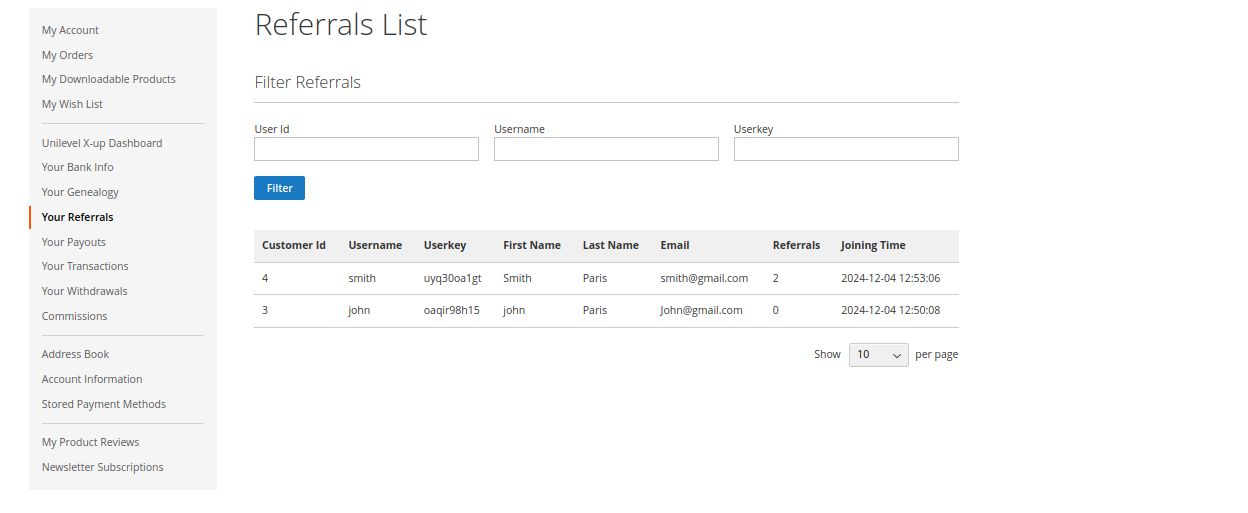Open the per page count dropdown

coord(878,355)
